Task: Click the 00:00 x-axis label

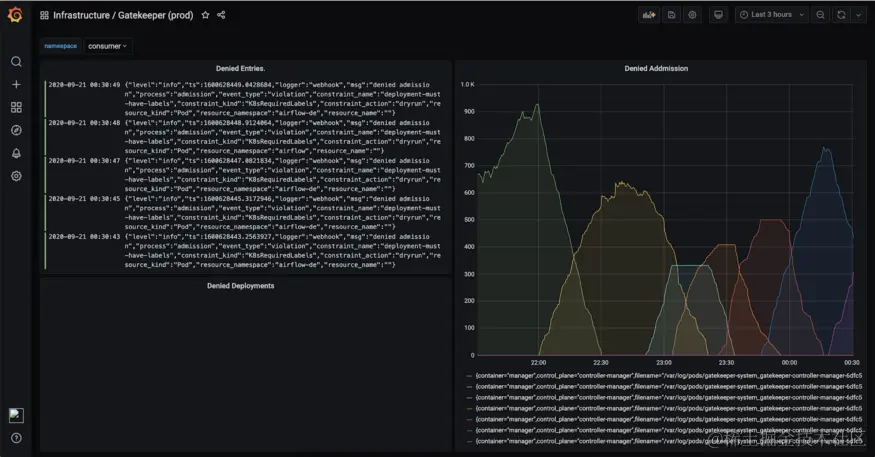Action: click(x=789, y=363)
